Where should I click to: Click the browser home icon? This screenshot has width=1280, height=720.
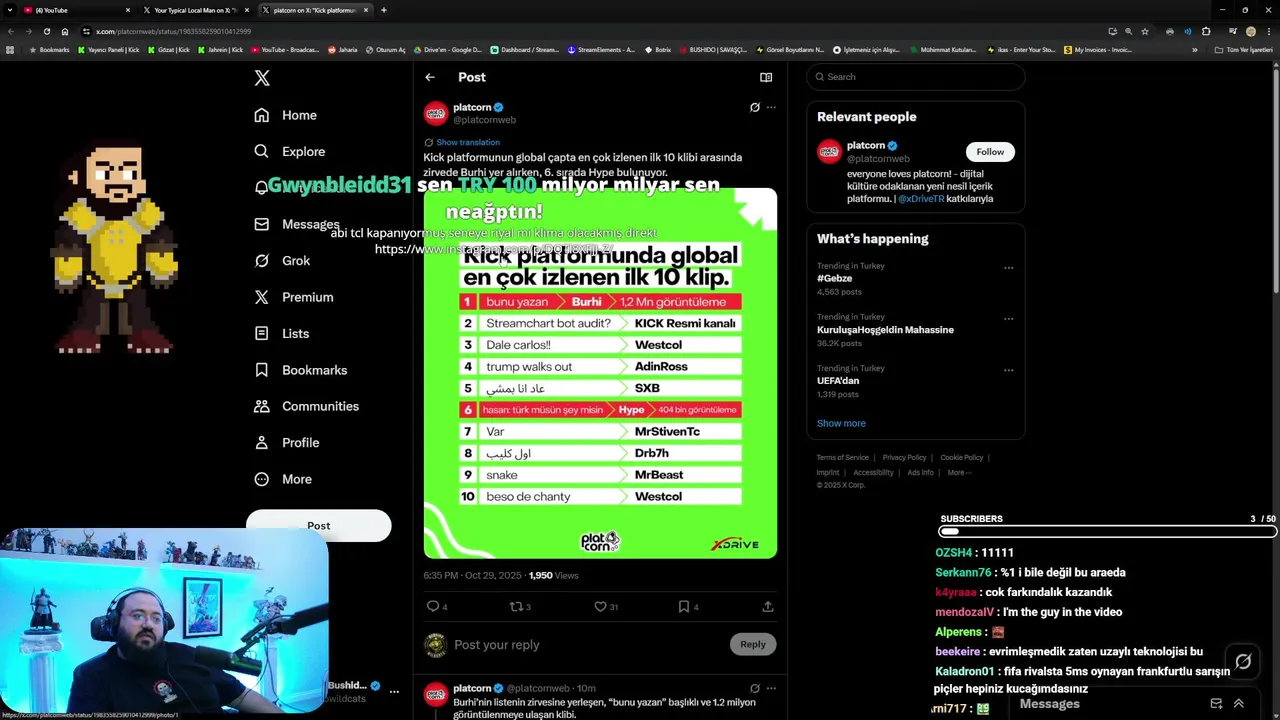[x=65, y=31]
